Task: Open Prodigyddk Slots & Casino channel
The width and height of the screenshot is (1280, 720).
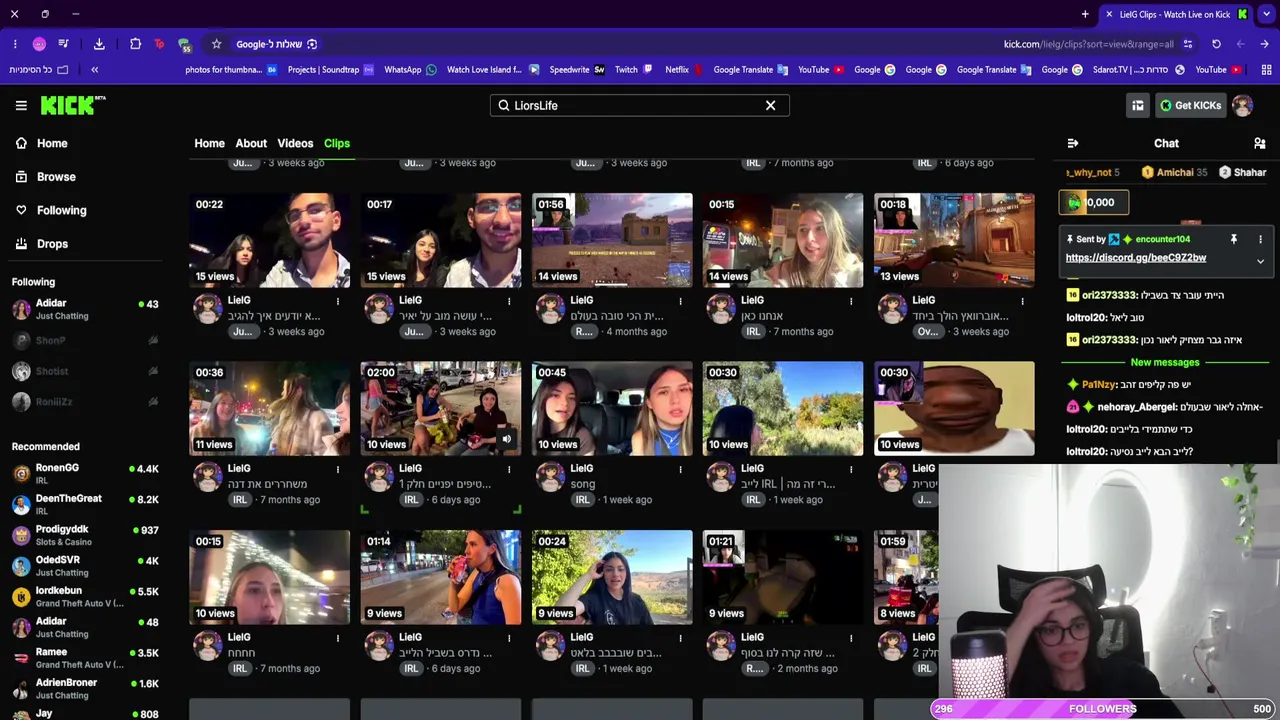Action: tap(85, 535)
